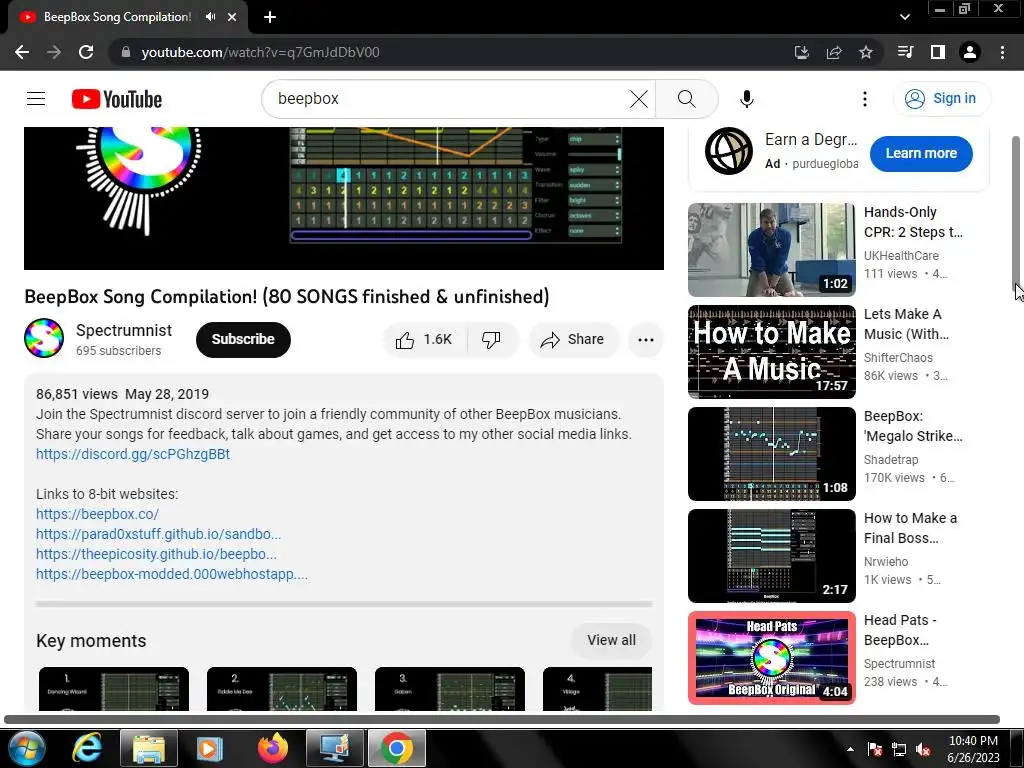Show hidden tray icons arrow

(850, 749)
